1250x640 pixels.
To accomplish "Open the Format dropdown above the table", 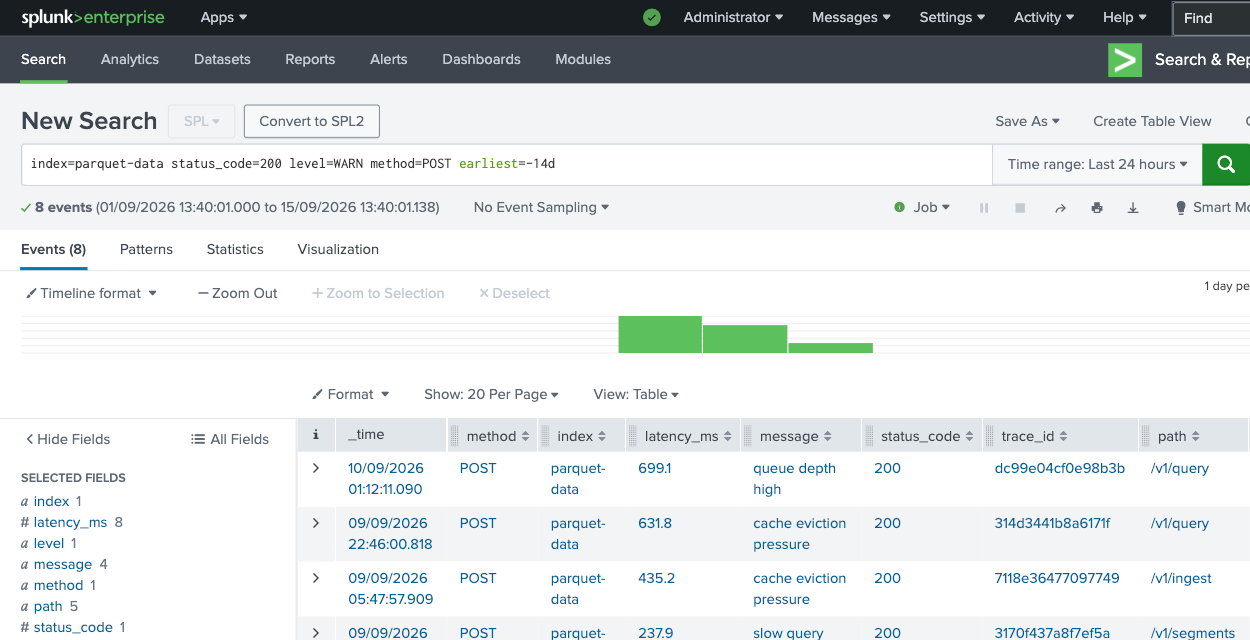I will (350, 394).
